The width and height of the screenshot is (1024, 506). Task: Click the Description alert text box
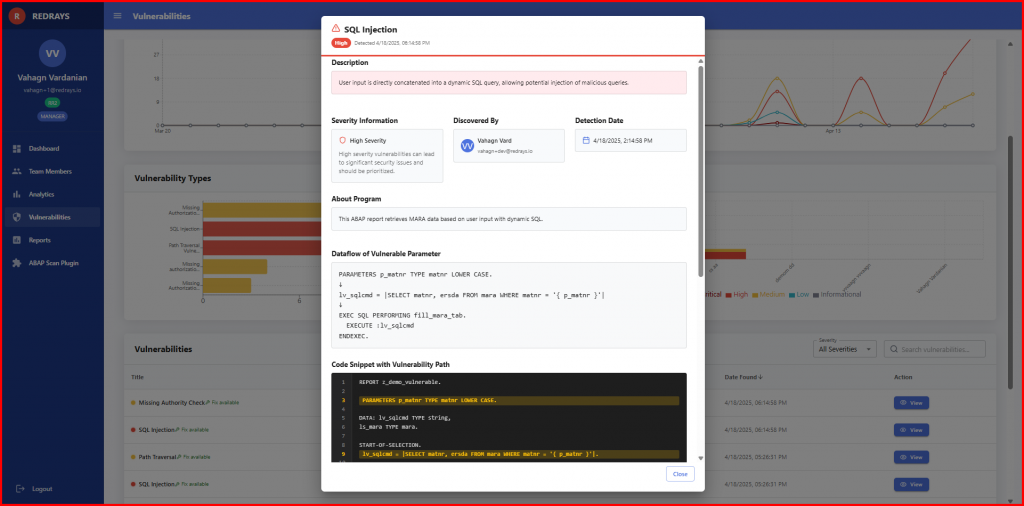coord(509,83)
